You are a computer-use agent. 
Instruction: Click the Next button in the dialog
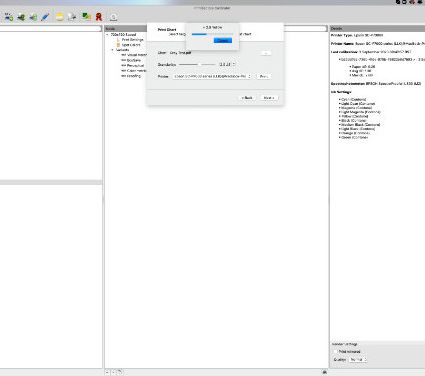(x=269, y=98)
